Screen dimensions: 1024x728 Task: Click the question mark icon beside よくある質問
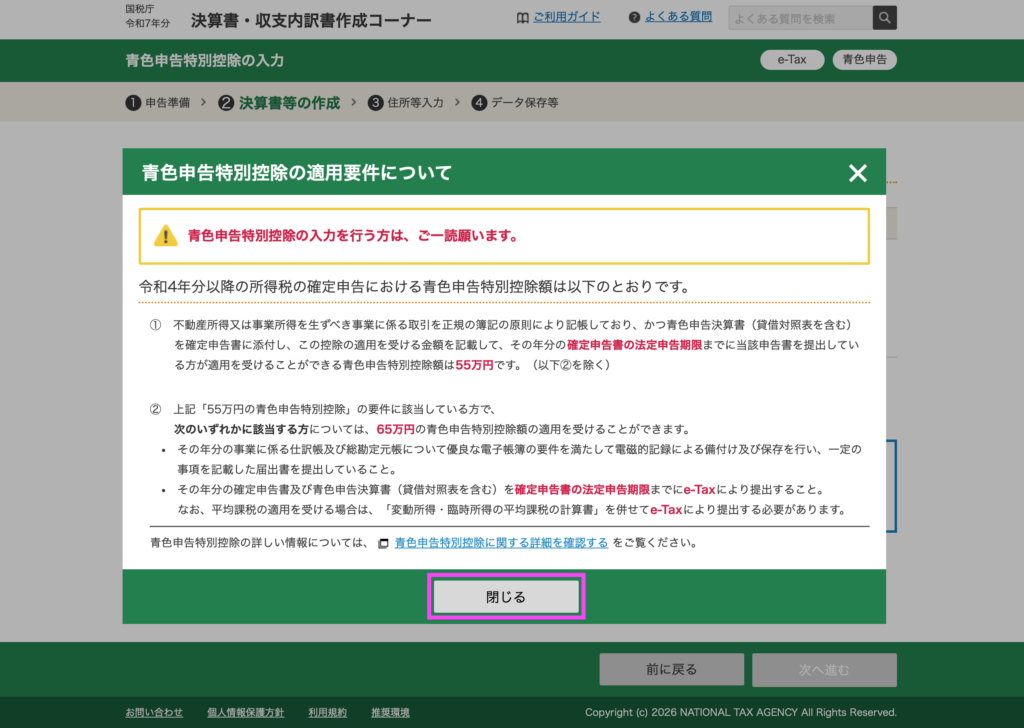point(634,18)
